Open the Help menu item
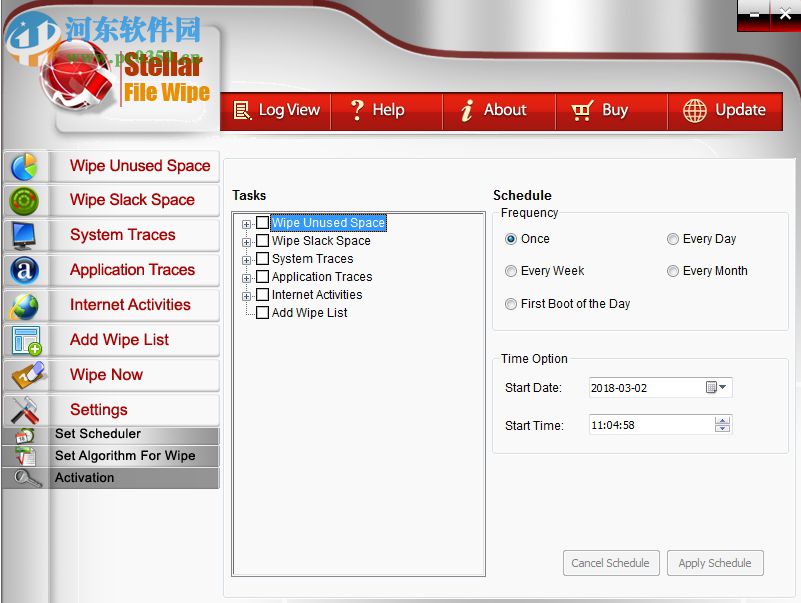 (x=387, y=110)
